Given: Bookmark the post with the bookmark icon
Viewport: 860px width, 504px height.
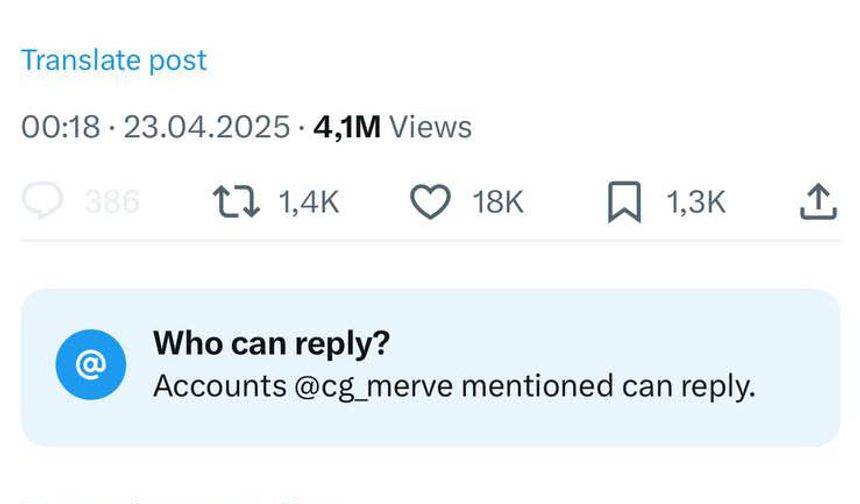Looking at the screenshot, I should pos(624,202).
